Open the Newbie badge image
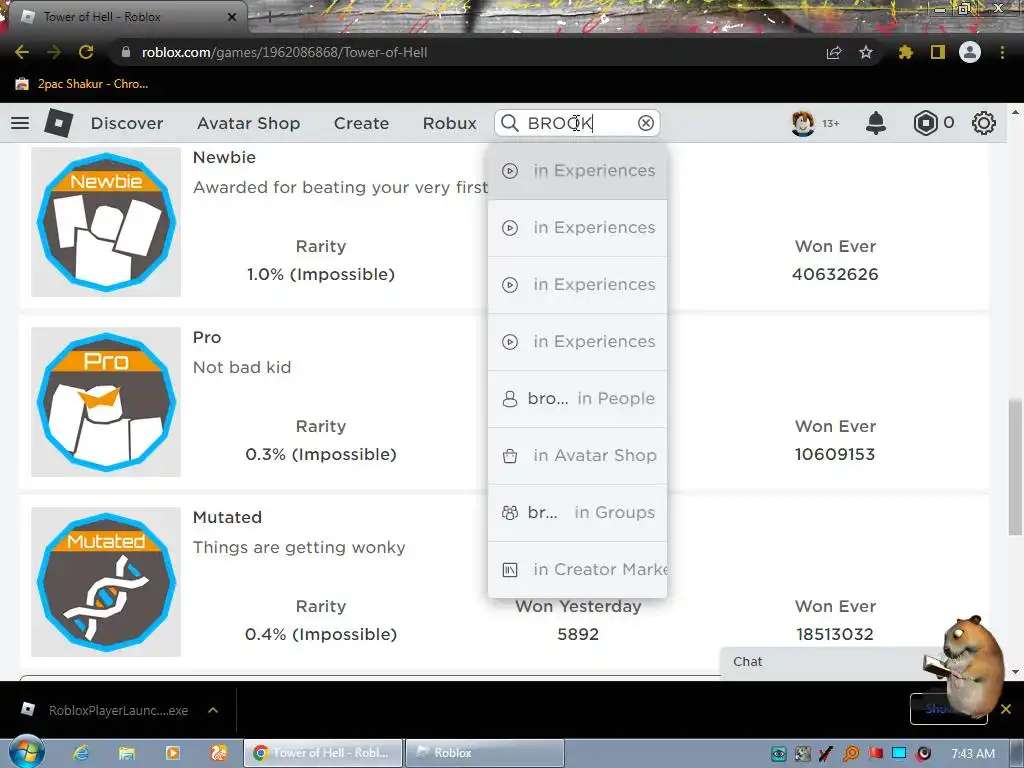 coord(106,222)
